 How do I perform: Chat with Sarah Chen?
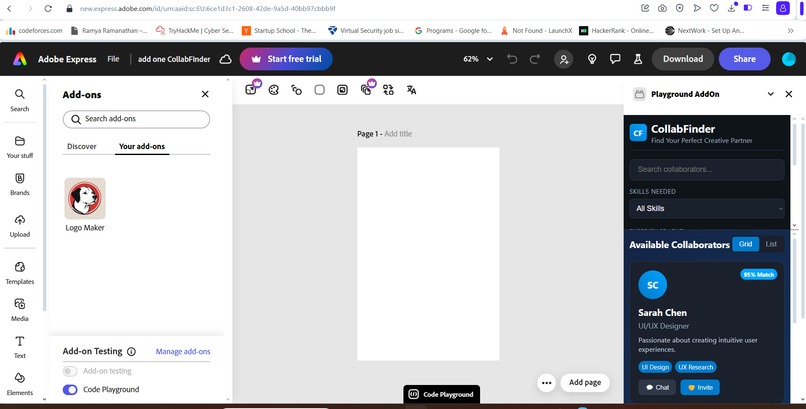coord(657,387)
